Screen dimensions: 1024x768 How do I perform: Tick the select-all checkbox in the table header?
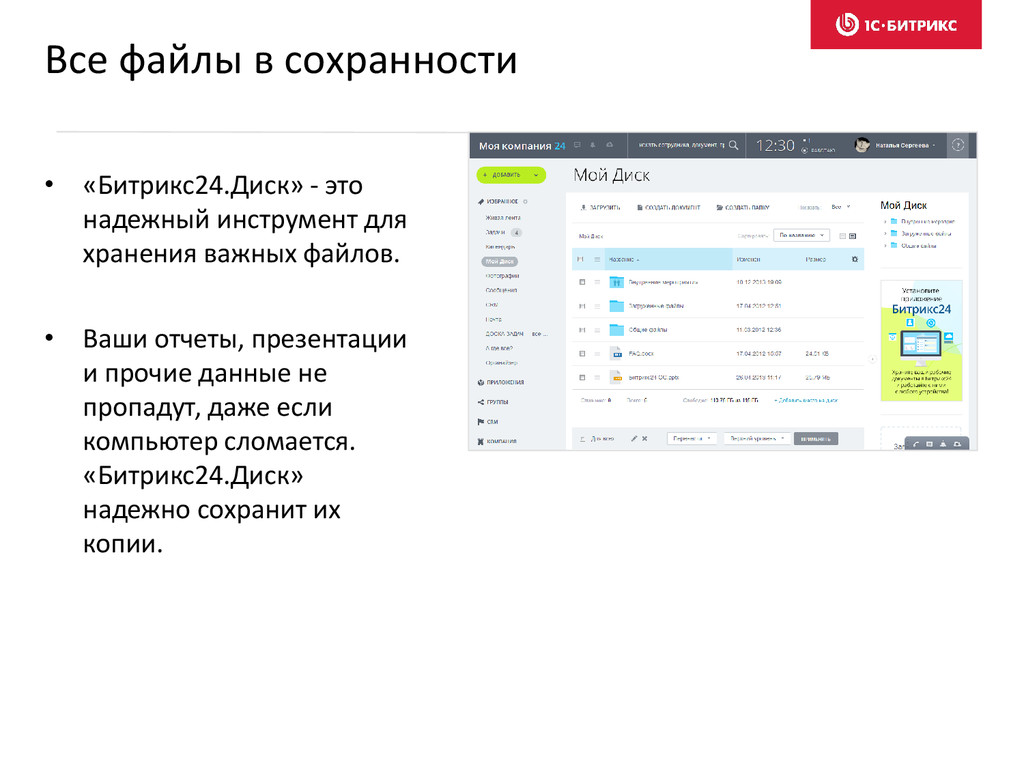tap(581, 259)
